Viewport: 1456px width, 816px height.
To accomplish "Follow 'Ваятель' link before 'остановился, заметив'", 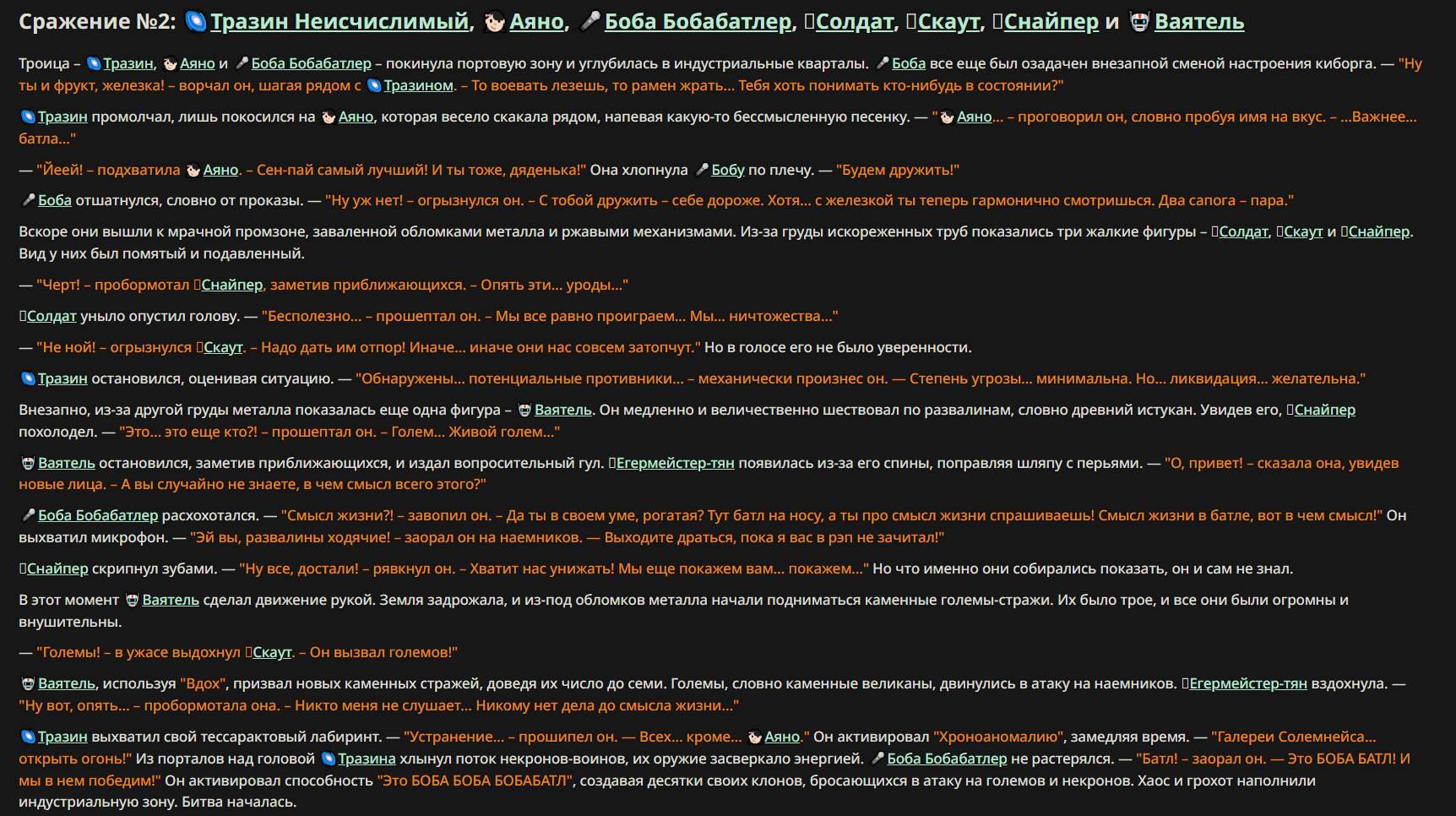I will [x=67, y=463].
